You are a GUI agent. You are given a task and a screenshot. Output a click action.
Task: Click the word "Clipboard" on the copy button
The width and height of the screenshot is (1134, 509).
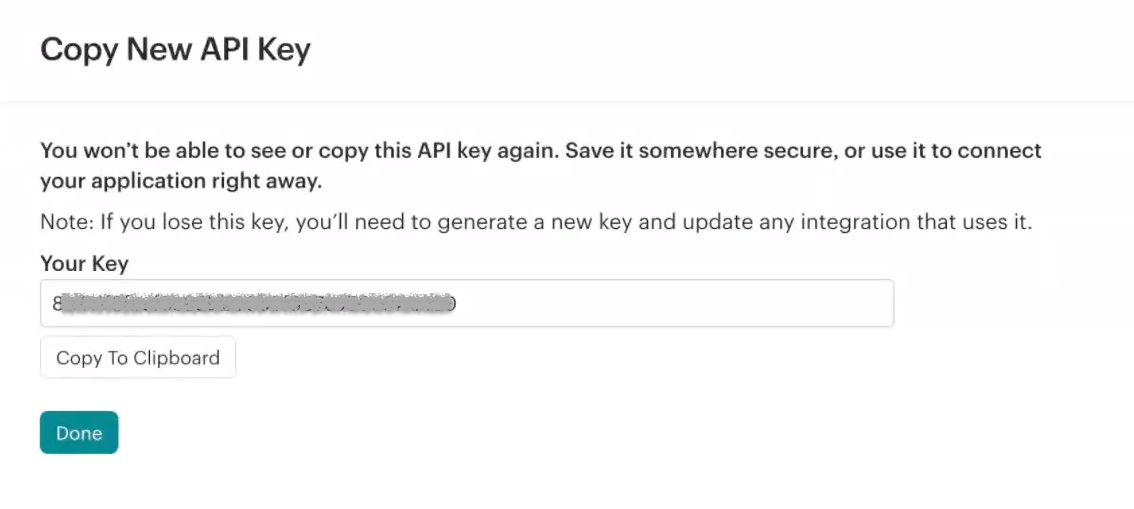[x=177, y=358]
